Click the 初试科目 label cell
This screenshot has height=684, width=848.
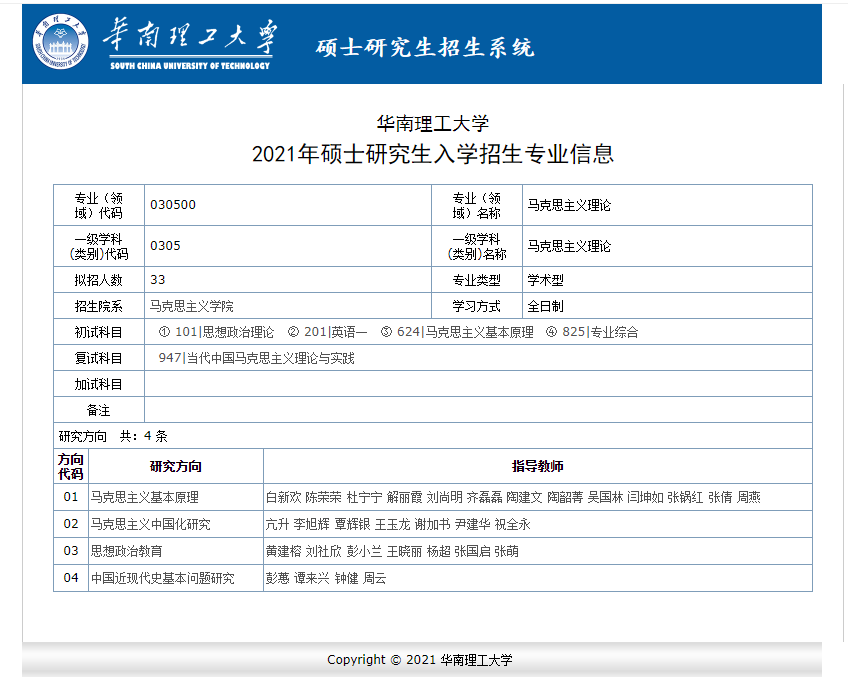(x=99, y=332)
